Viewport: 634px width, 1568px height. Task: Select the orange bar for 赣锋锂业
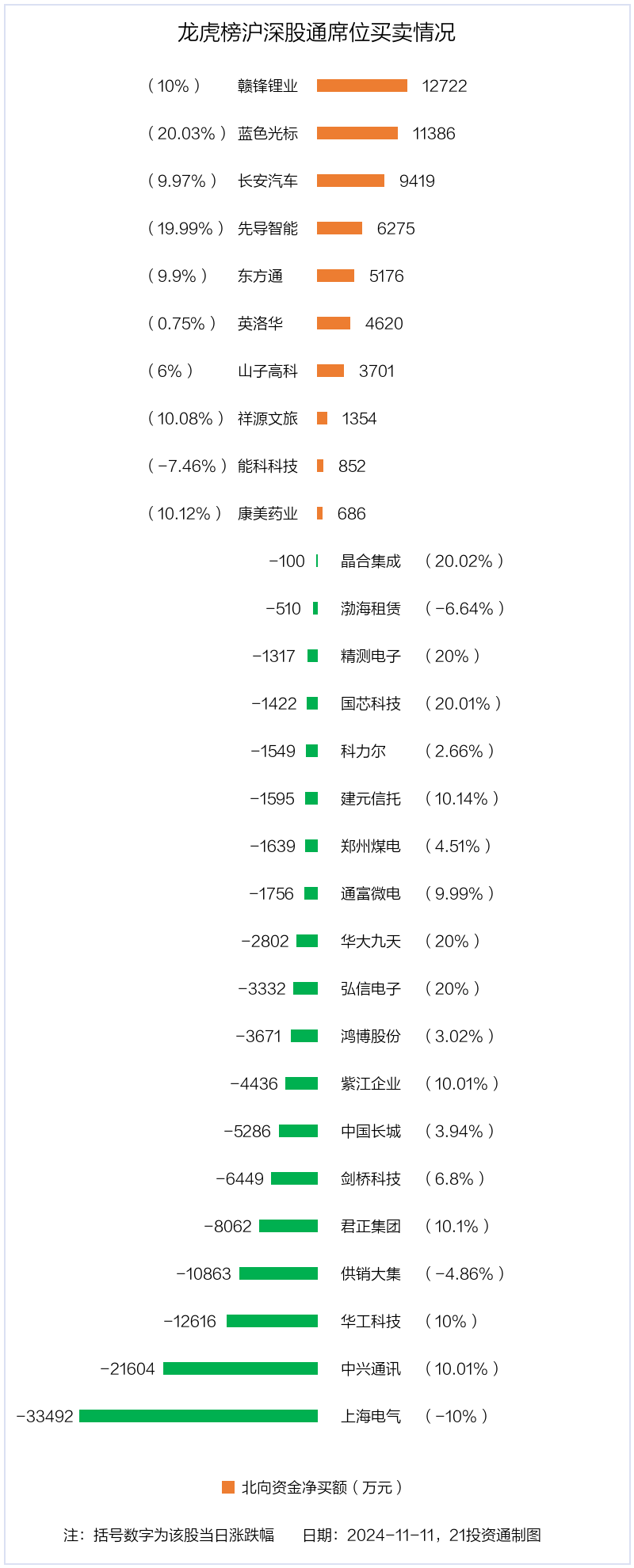coord(362,86)
